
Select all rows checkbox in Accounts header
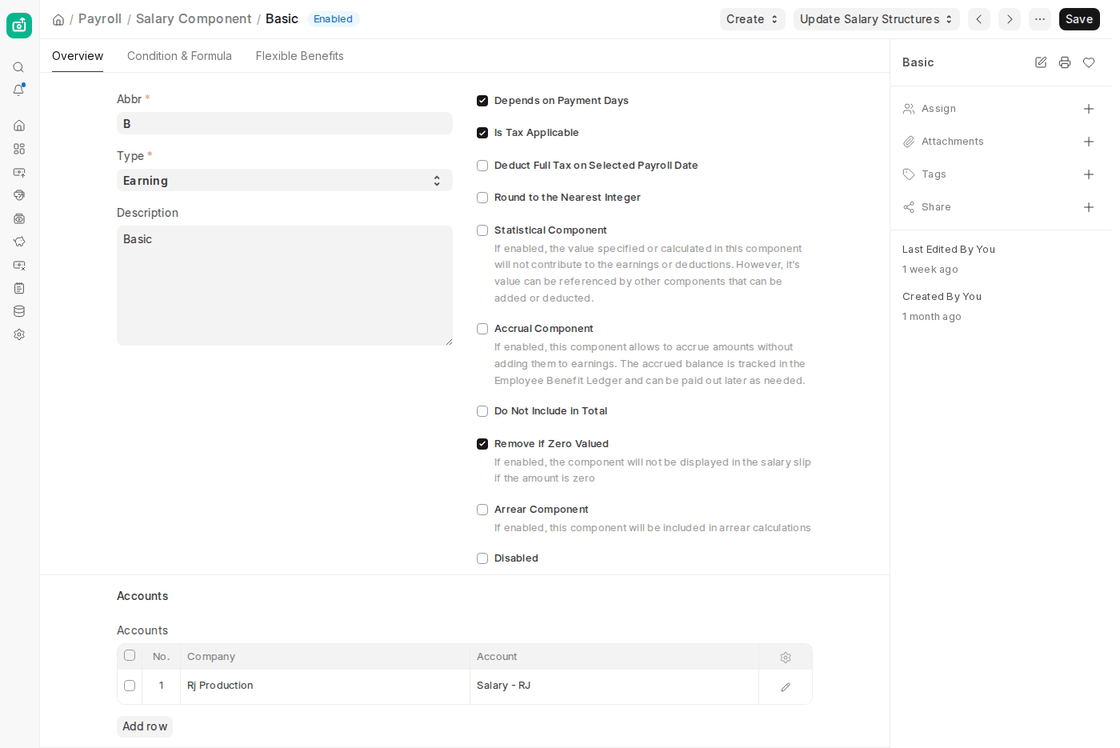[x=129, y=655]
